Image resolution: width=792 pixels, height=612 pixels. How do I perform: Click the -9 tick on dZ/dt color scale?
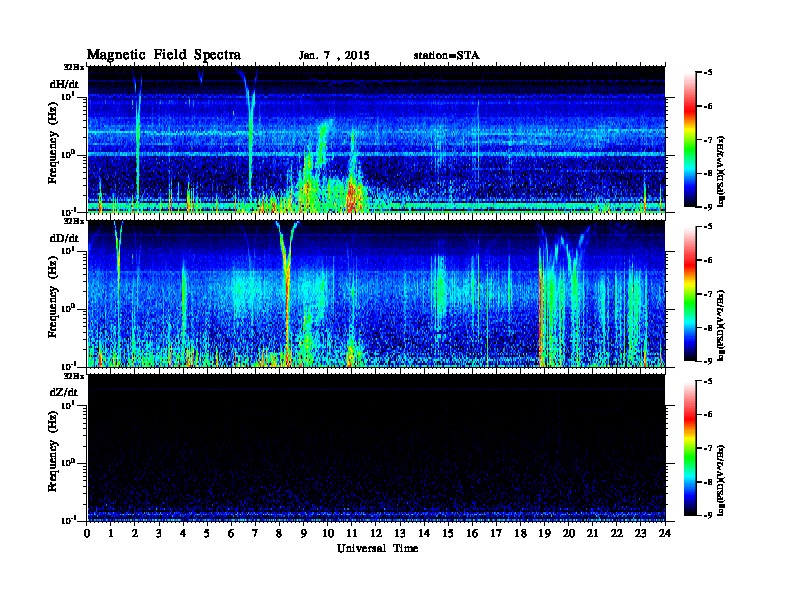(707, 515)
